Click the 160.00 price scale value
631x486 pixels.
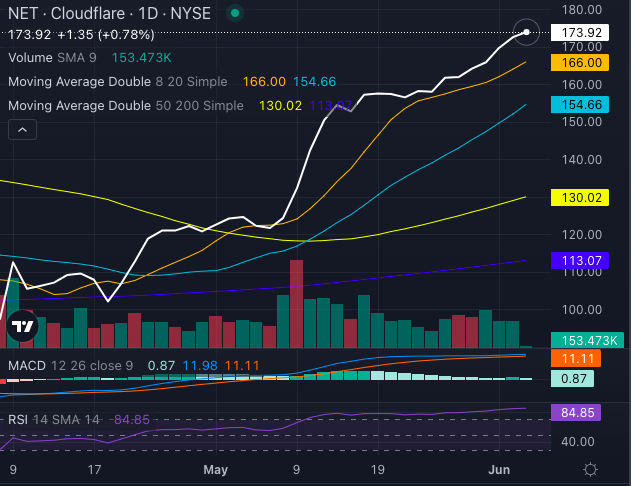[582, 84]
